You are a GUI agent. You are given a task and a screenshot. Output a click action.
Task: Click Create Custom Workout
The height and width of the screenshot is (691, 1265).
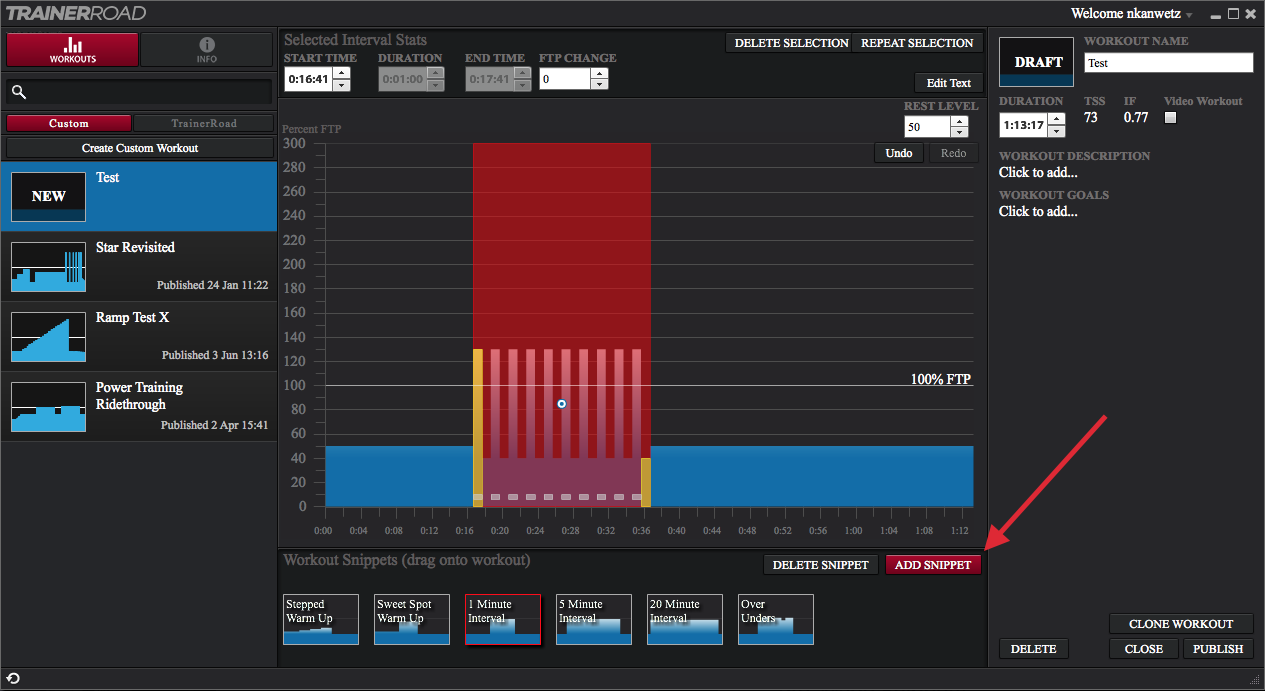tap(140, 148)
